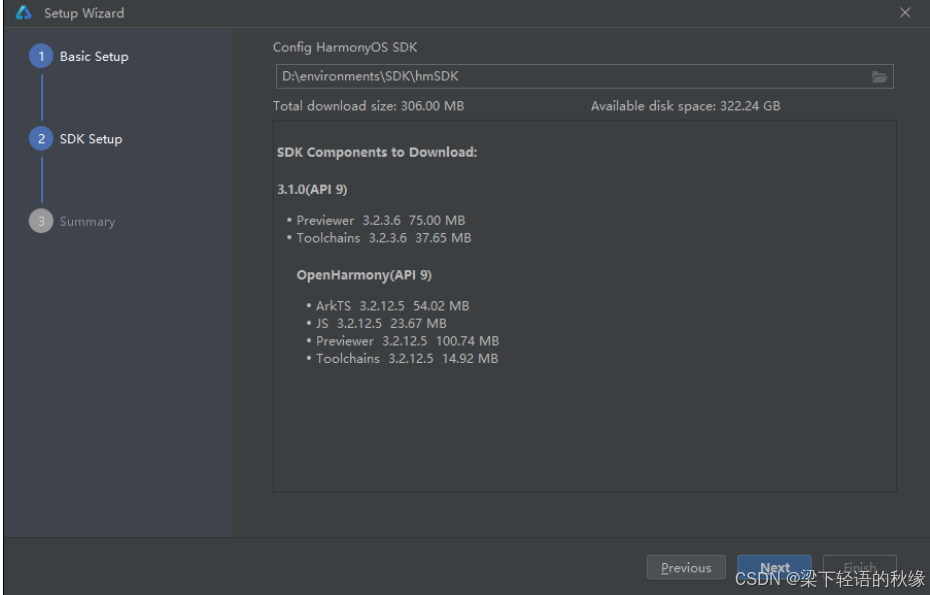930x595 pixels.
Task: Select step 1 circle for Basic Setup
Action: 41,56
